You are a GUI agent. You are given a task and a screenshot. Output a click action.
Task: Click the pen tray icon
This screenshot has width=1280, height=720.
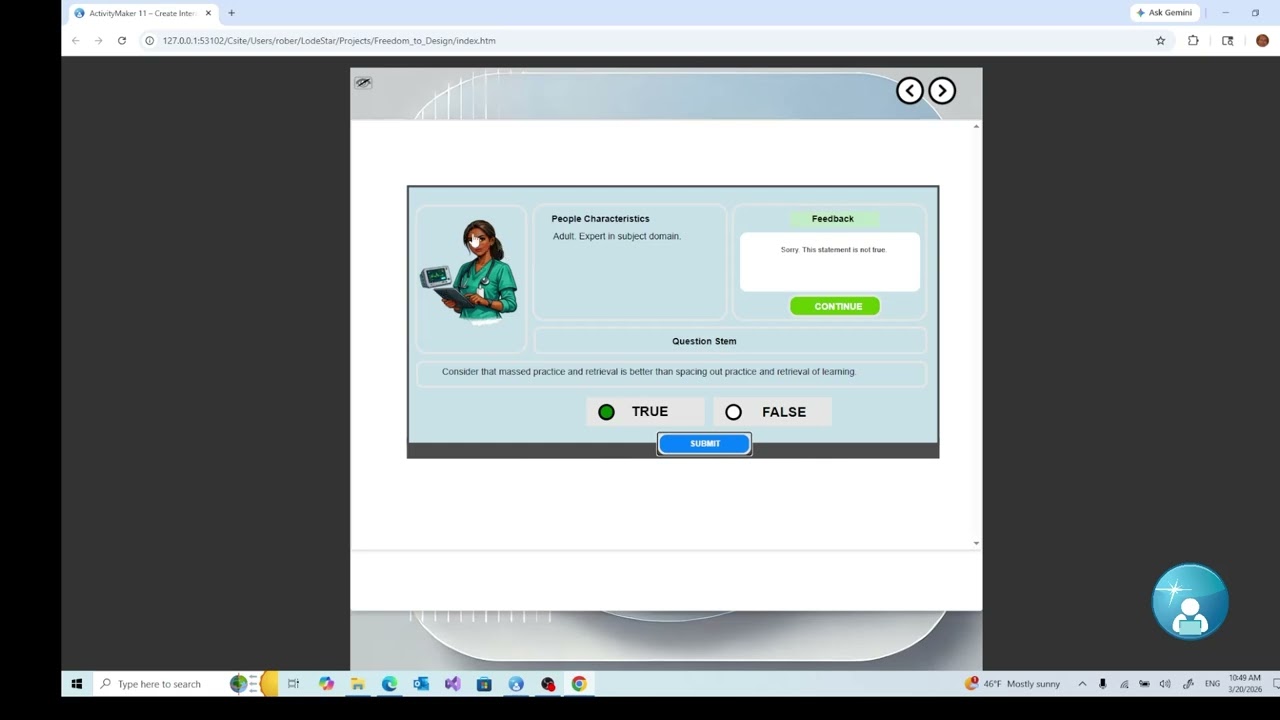[1188, 684]
